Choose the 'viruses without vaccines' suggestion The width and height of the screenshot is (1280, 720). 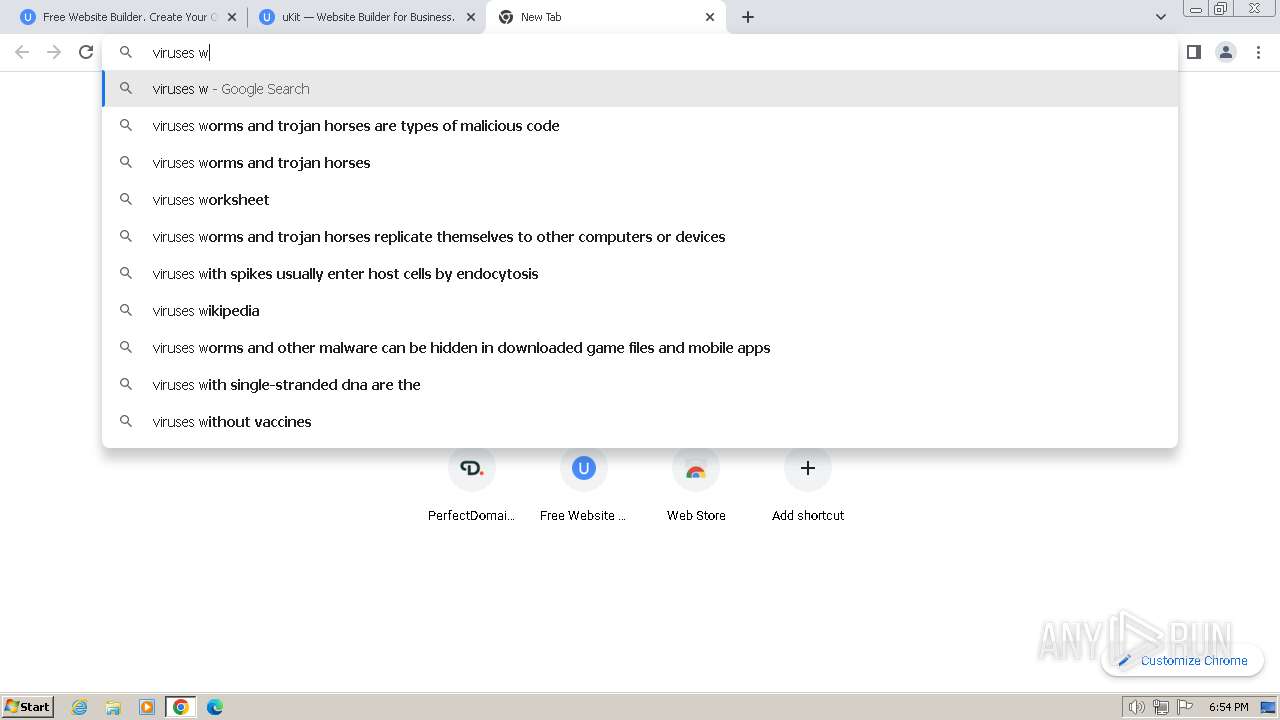pos(640,422)
